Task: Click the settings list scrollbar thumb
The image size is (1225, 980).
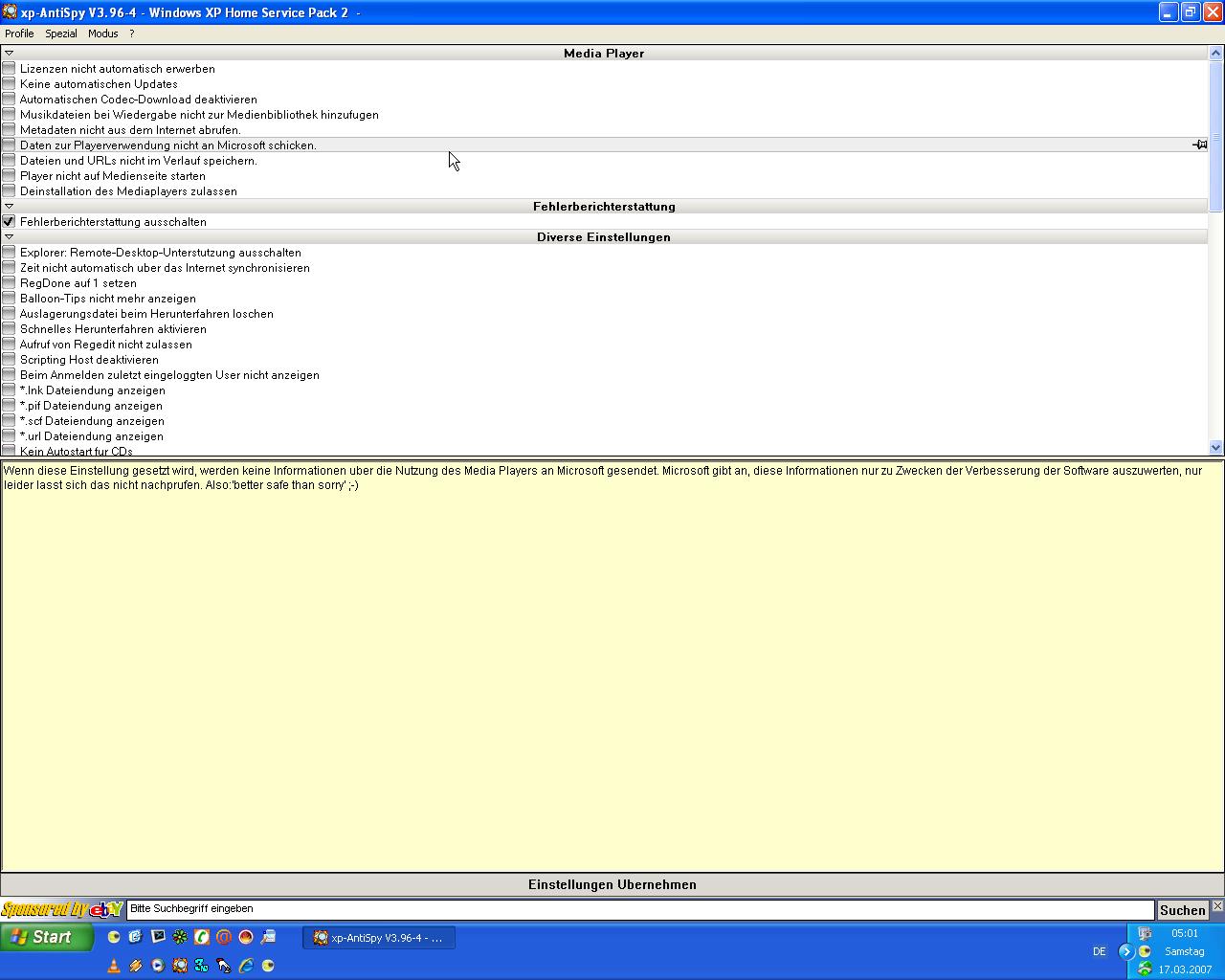Action: [x=1216, y=136]
